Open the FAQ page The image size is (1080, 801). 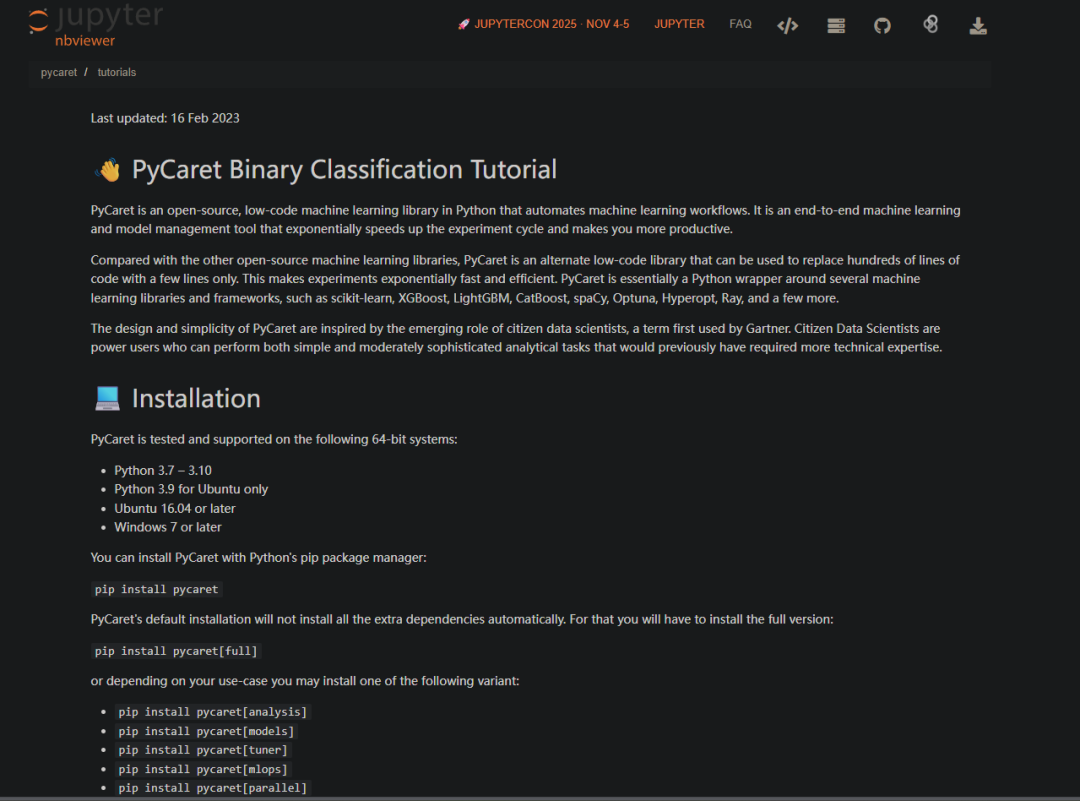click(x=740, y=23)
